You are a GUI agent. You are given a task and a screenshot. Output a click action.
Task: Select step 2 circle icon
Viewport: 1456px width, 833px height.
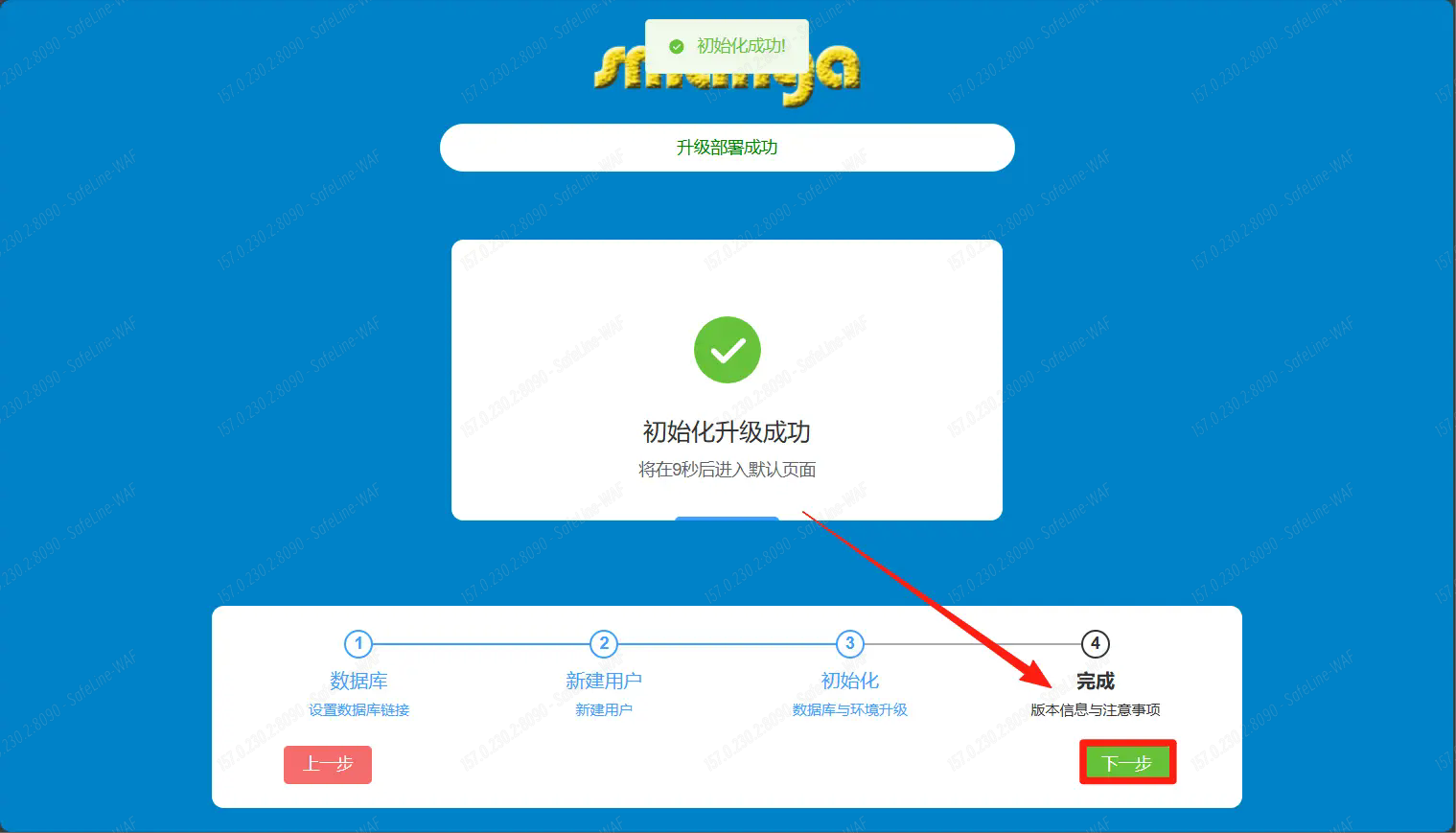(x=604, y=643)
